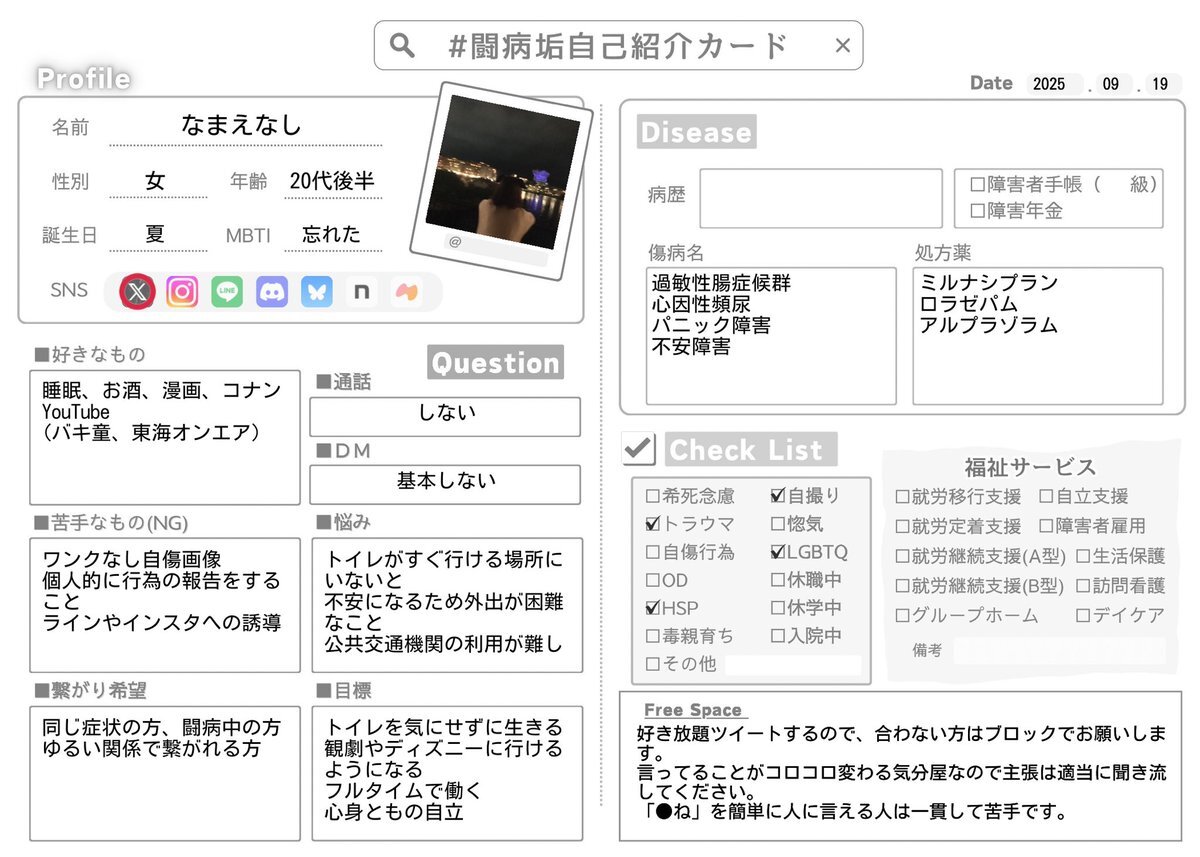
Task: Check the 障害者雇用 box
Action: [x=1046, y=527]
